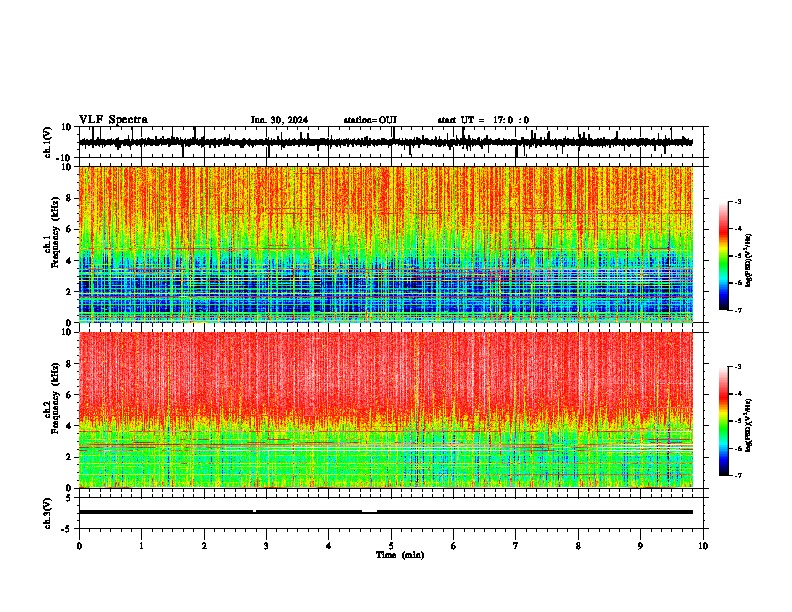792x612 pixels.
Task: Click the 4 kHz tick on ch.1 frequency axis
Action: pyautogui.click(x=69, y=261)
